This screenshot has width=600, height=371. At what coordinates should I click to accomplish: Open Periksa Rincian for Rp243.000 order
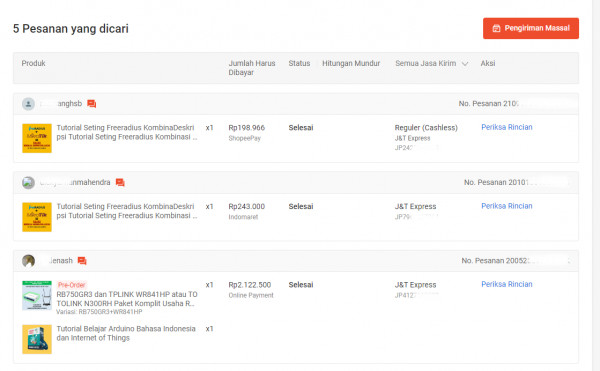click(507, 206)
